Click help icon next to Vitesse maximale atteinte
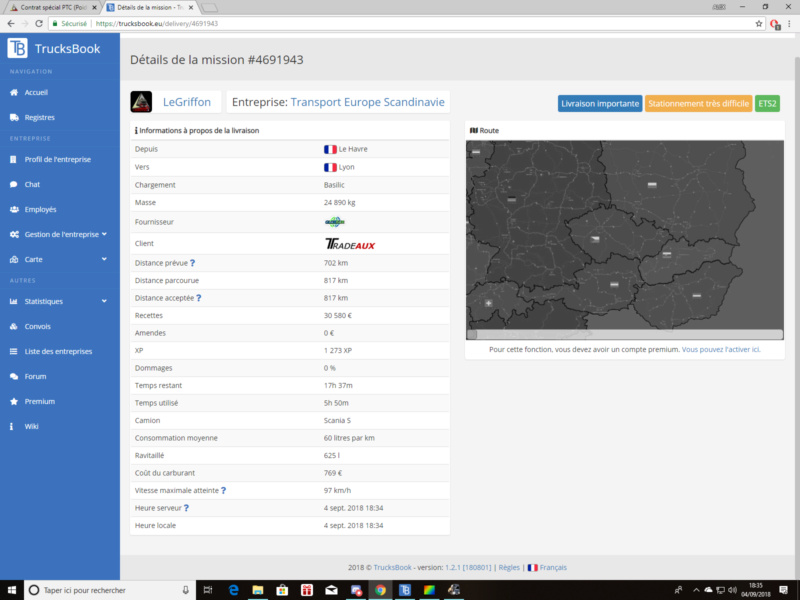800x600 pixels. click(223, 490)
